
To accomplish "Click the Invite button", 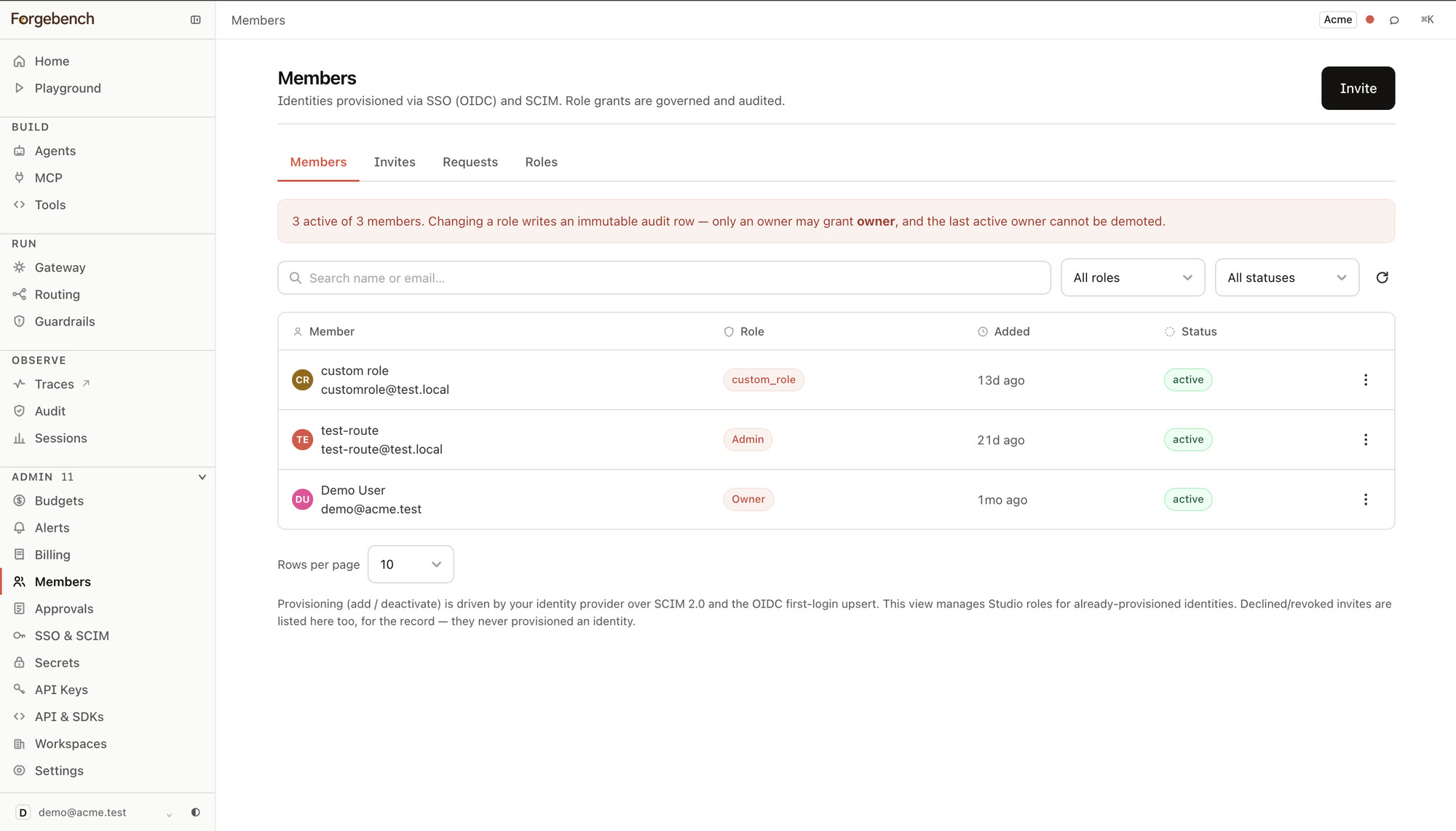I will [x=1358, y=88].
